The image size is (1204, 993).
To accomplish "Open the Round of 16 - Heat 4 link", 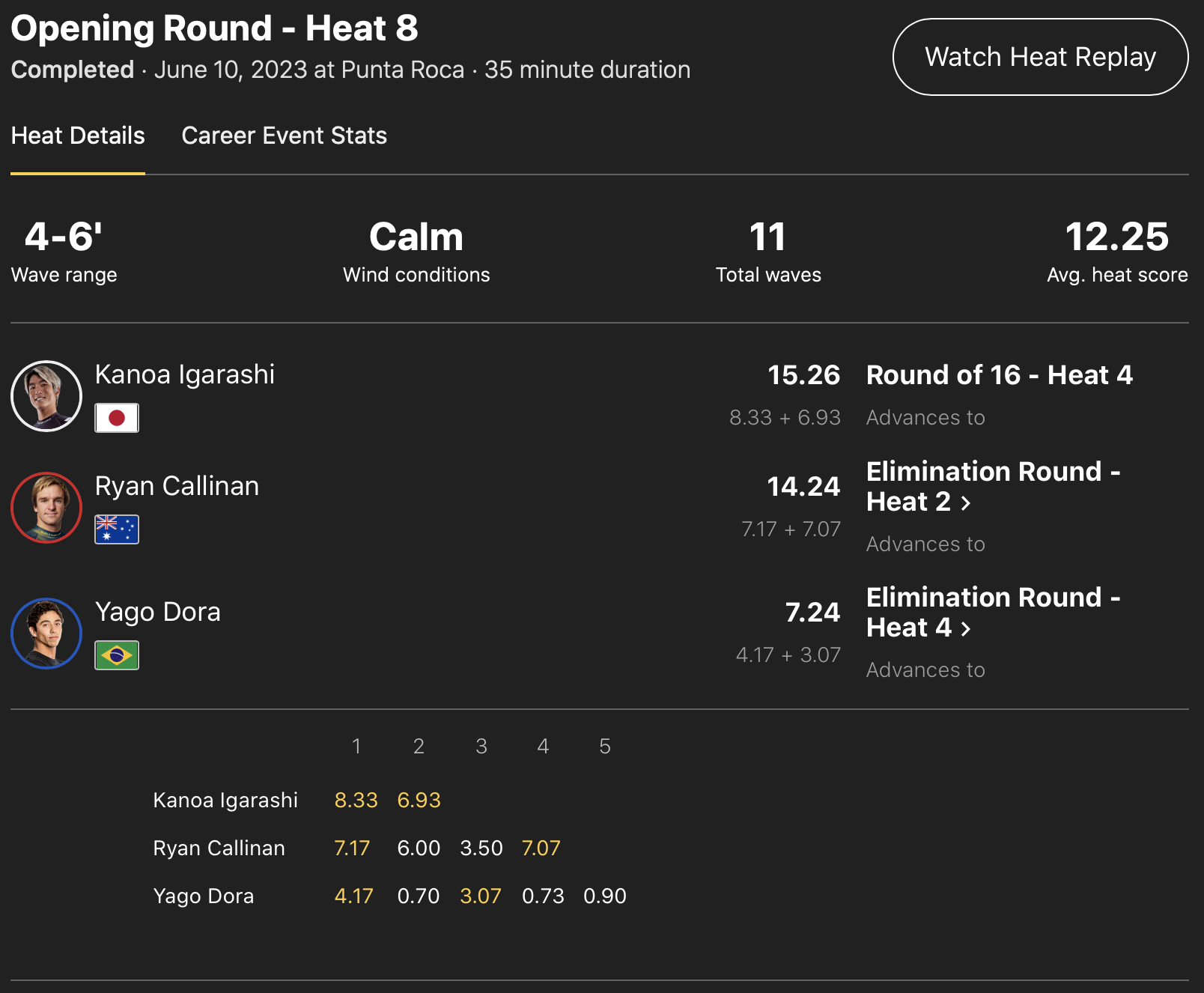I will (999, 375).
